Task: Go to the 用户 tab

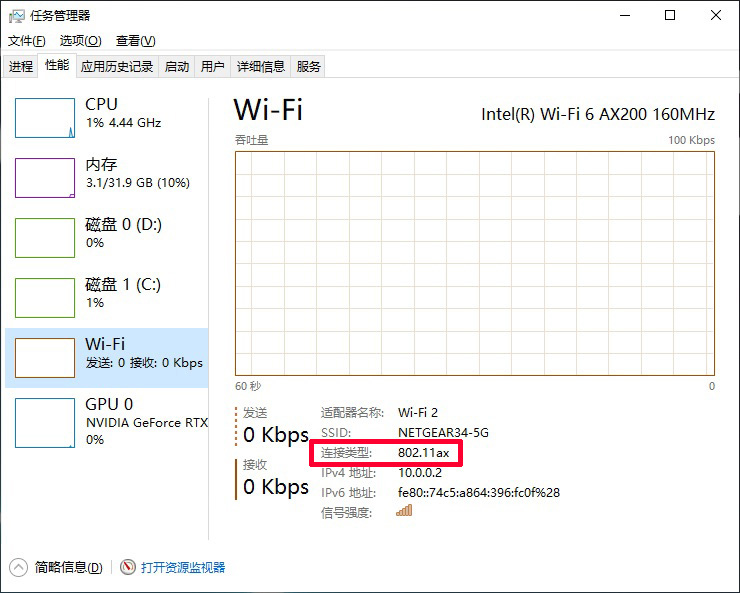Action: pyautogui.click(x=212, y=66)
